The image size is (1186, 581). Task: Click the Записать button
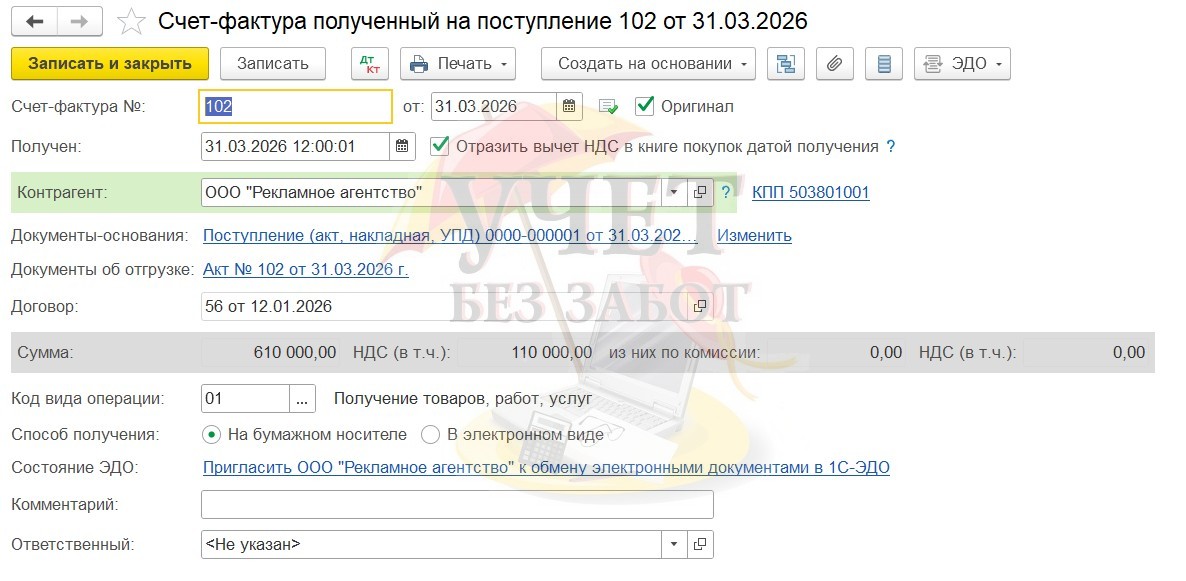click(273, 64)
